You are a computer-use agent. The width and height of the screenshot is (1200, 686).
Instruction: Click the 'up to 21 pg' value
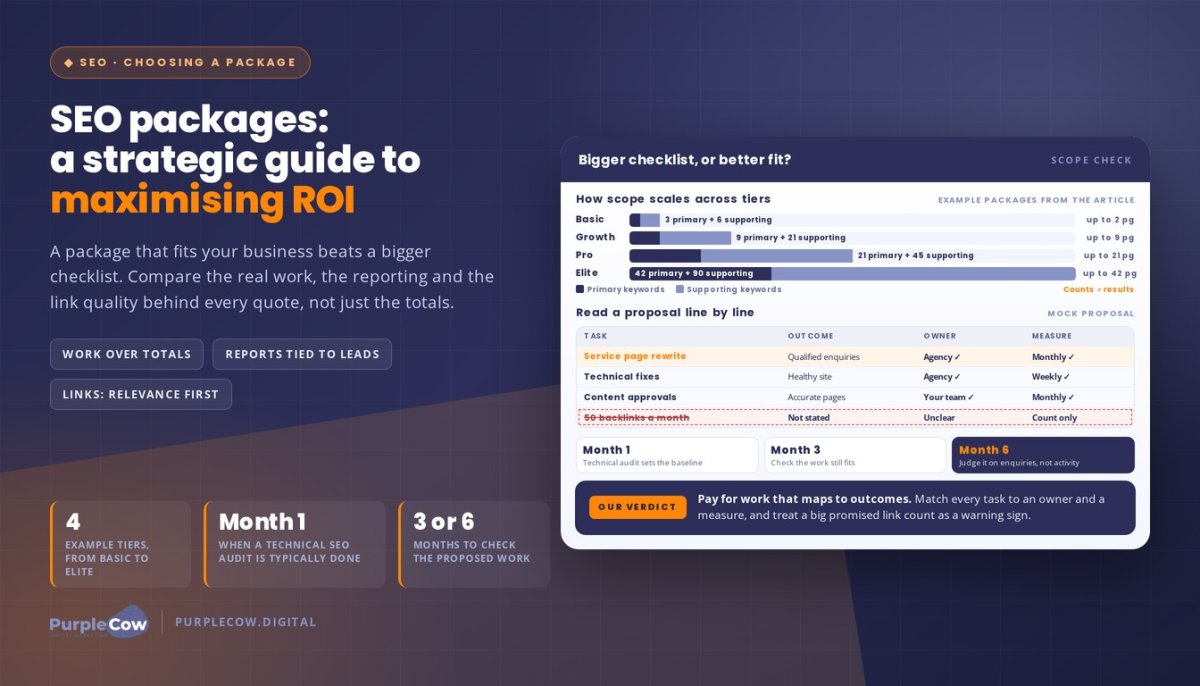click(1109, 256)
